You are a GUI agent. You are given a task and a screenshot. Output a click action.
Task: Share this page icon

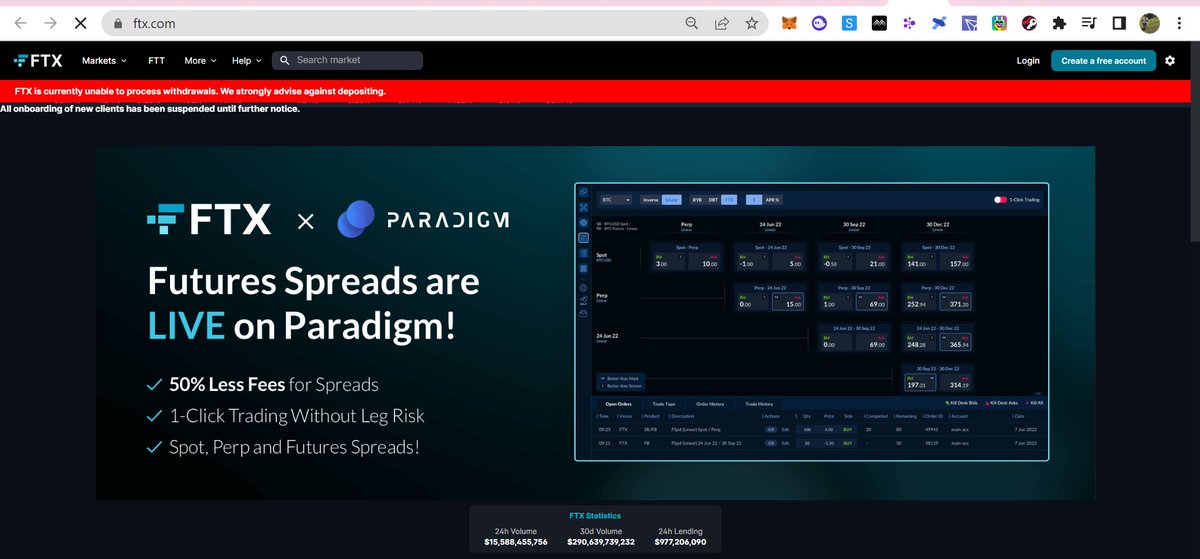[x=721, y=23]
